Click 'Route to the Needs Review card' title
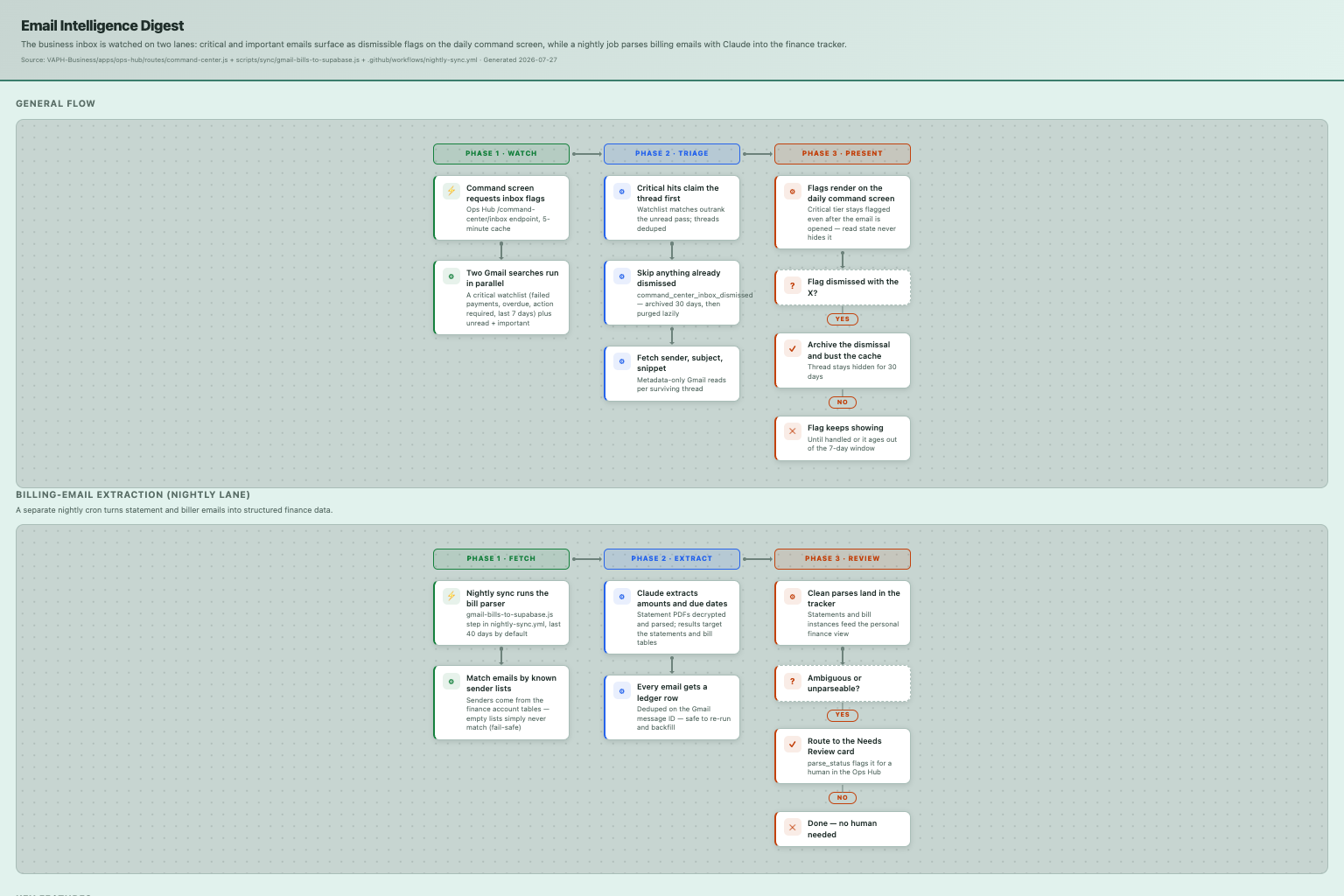1344x896 pixels. [x=844, y=746]
